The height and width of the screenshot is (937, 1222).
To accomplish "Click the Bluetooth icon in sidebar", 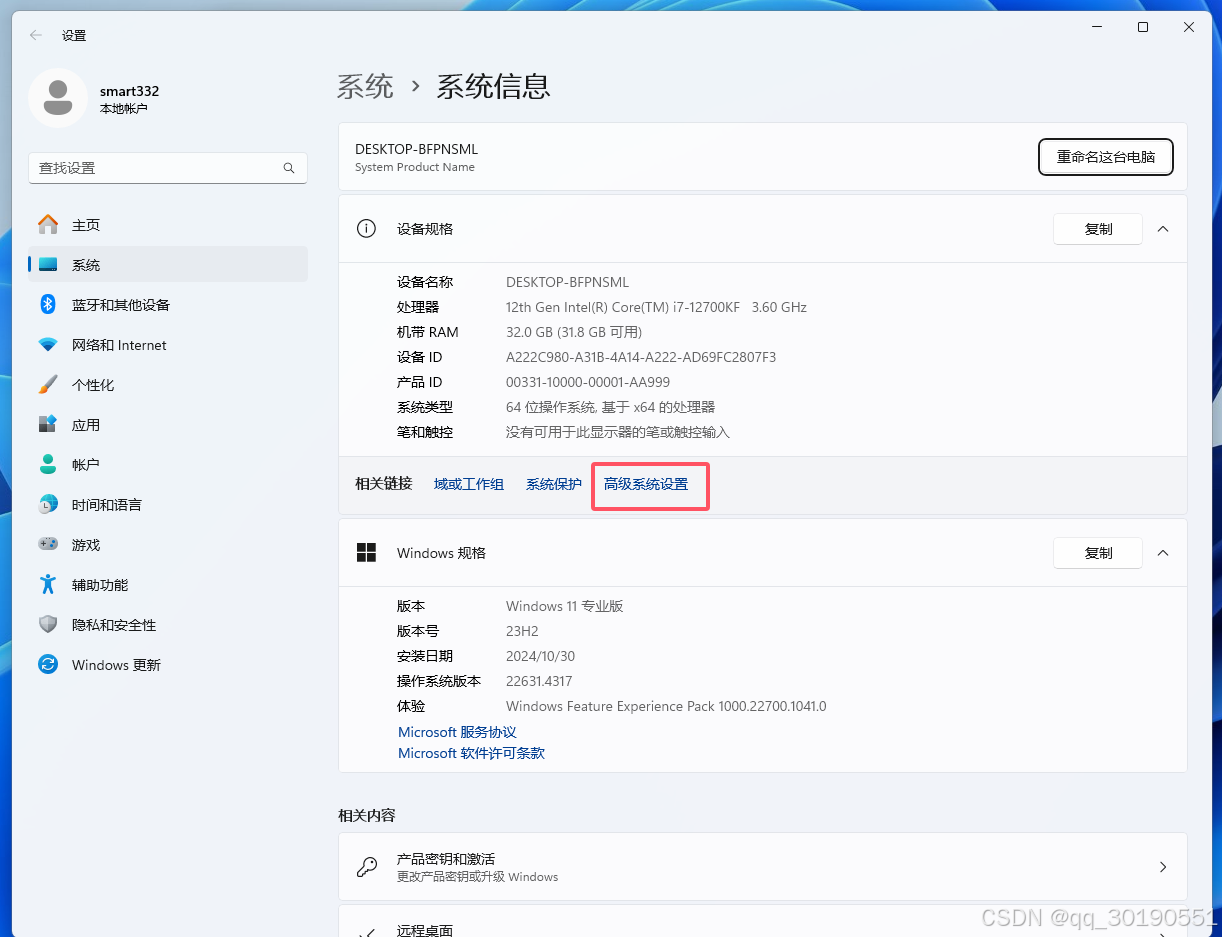I will [48, 304].
